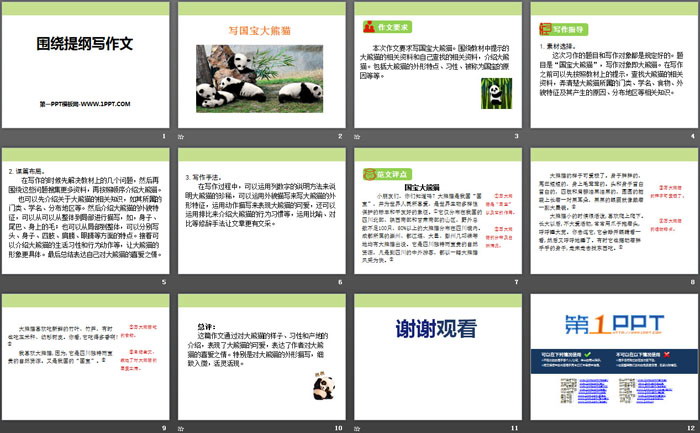The image size is (700, 433).
Task: Click the bamboo panda picture on slide 3
Action: point(496,93)
